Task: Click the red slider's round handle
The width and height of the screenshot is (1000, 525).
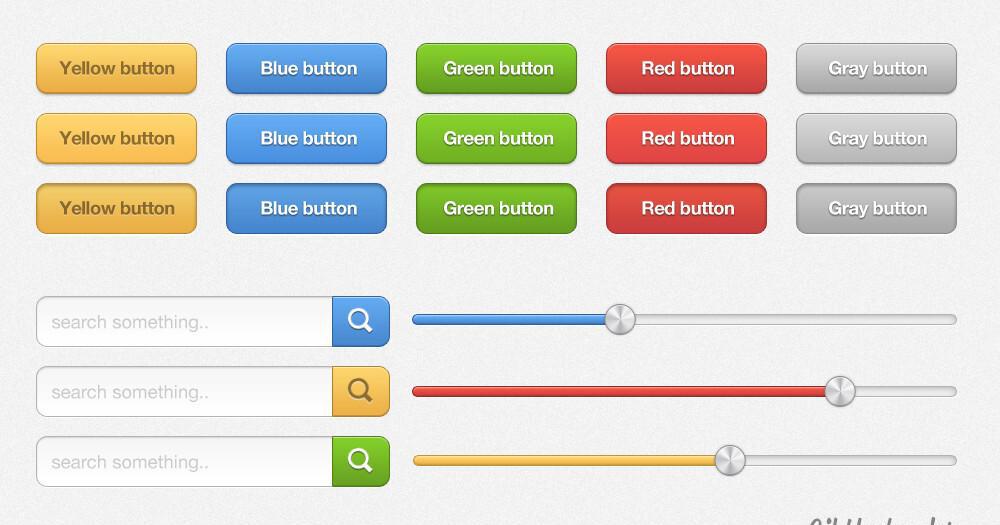Action: pyautogui.click(x=840, y=391)
